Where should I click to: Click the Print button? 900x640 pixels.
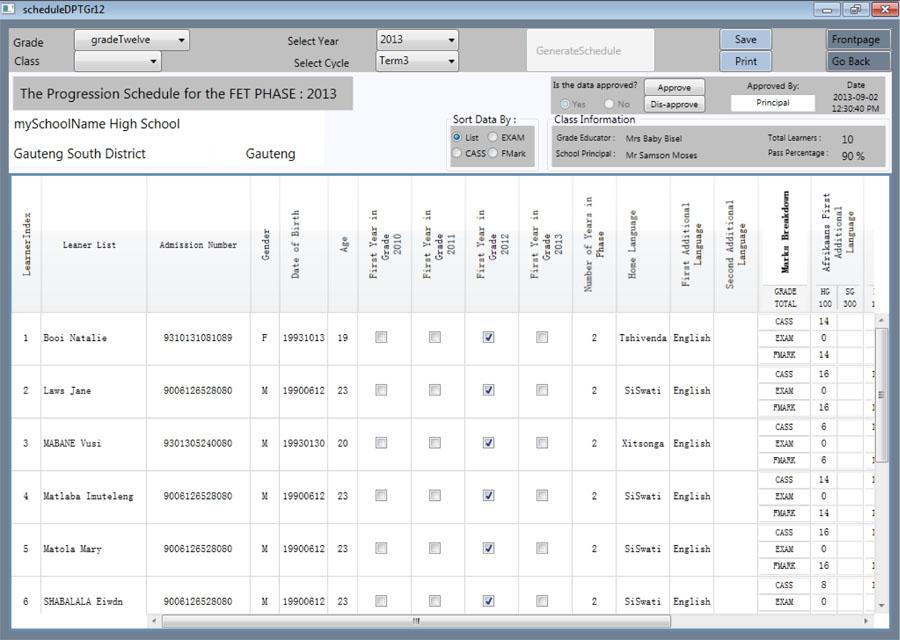tap(745, 61)
